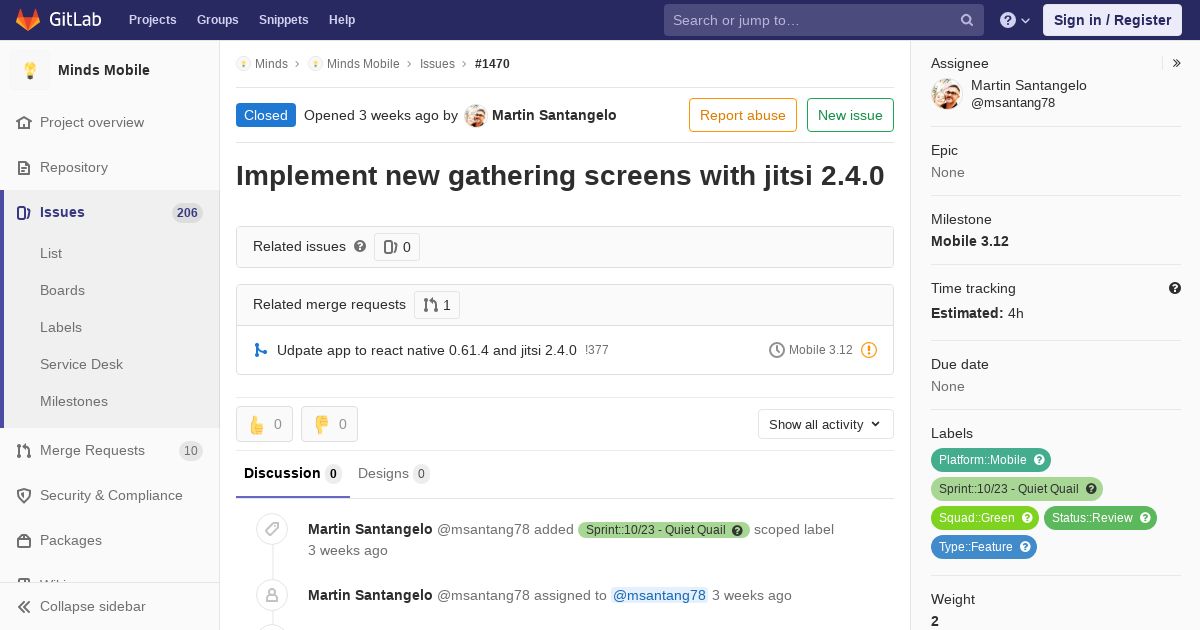Viewport: 1200px width, 630px height.
Task: Click the related merge requests count badge
Action: [x=437, y=305]
